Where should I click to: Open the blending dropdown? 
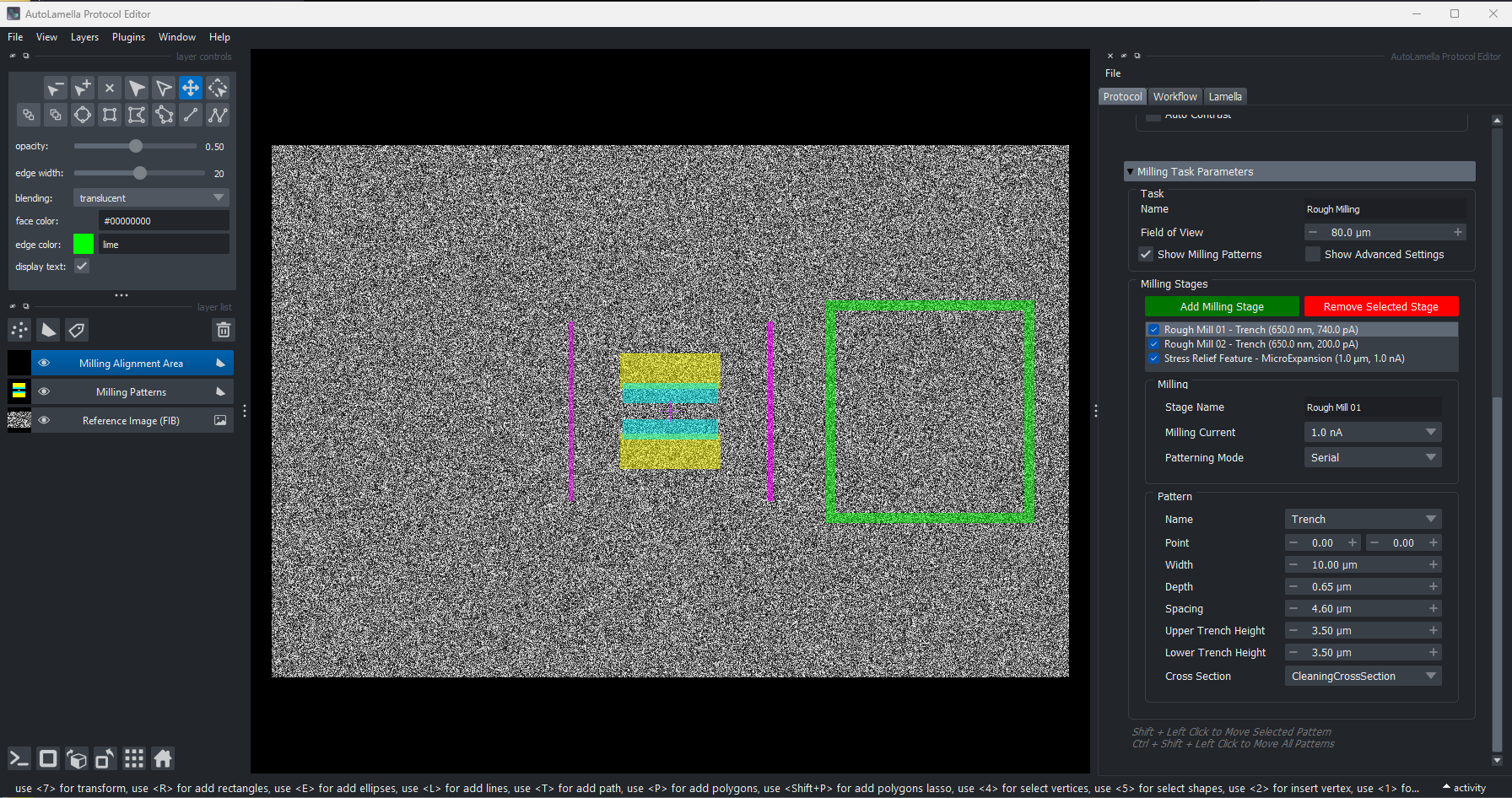[x=150, y=197]
